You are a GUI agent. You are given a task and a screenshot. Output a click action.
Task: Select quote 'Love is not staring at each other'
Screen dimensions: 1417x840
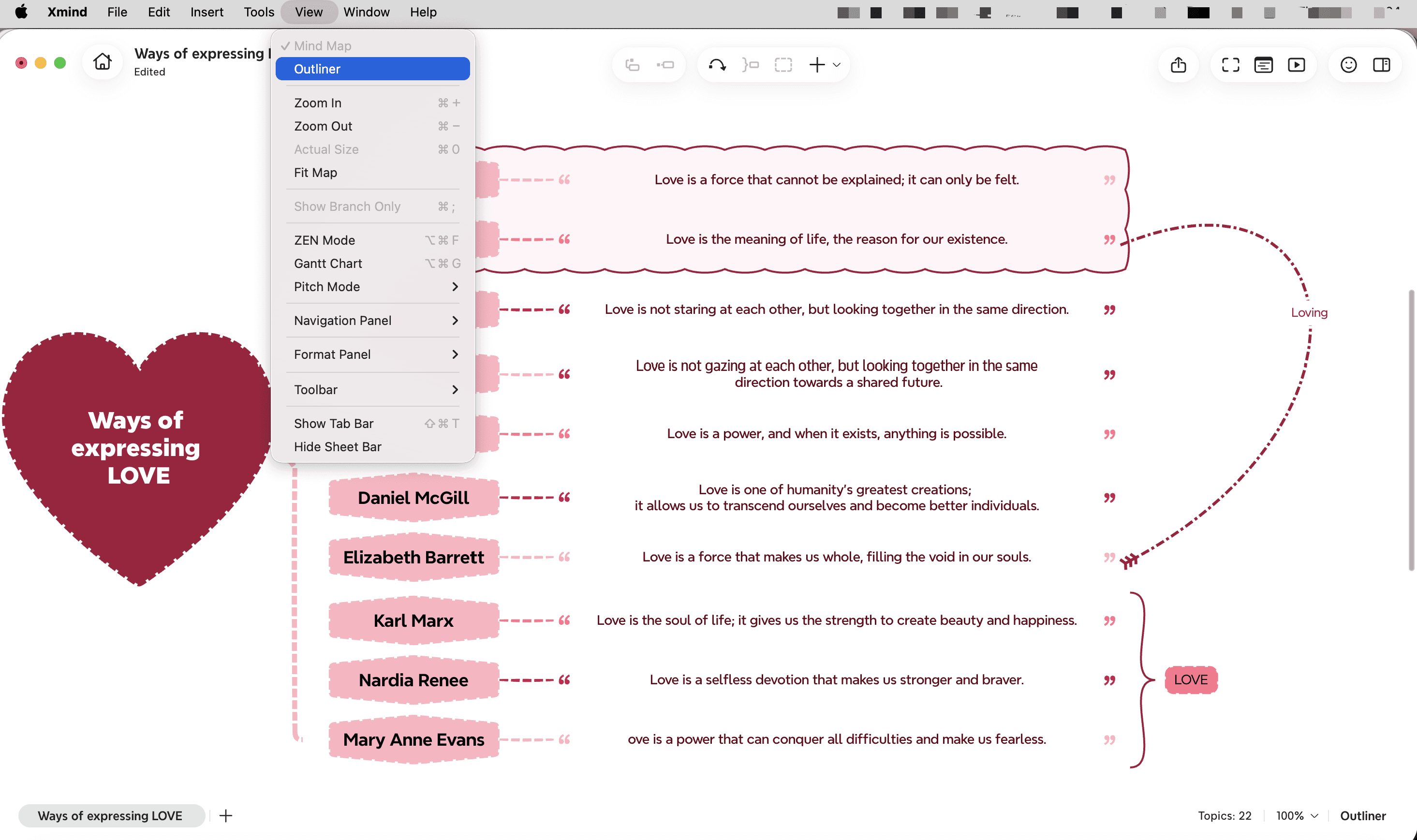coord(836,309)
